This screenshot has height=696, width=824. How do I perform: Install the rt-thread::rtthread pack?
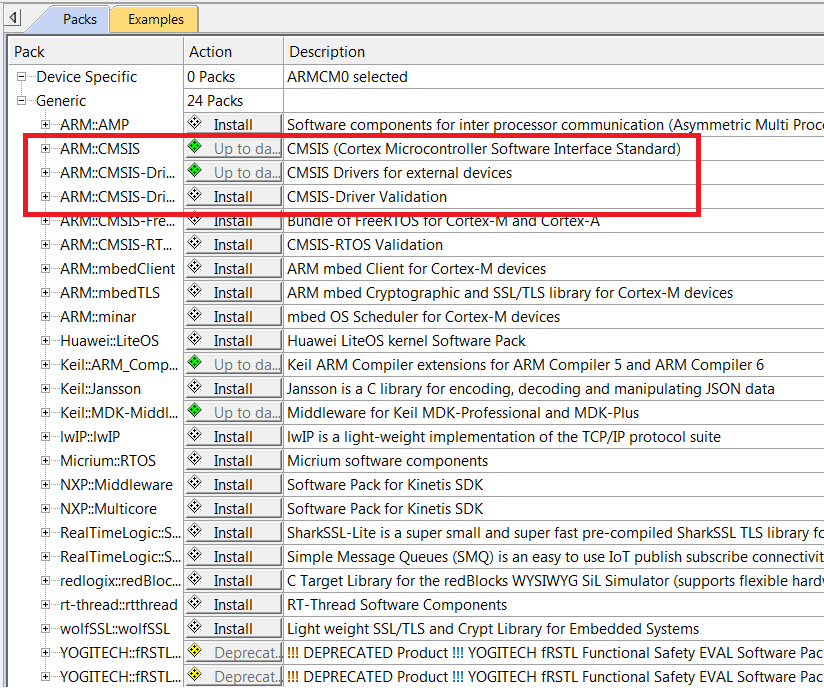pos(233,604)
